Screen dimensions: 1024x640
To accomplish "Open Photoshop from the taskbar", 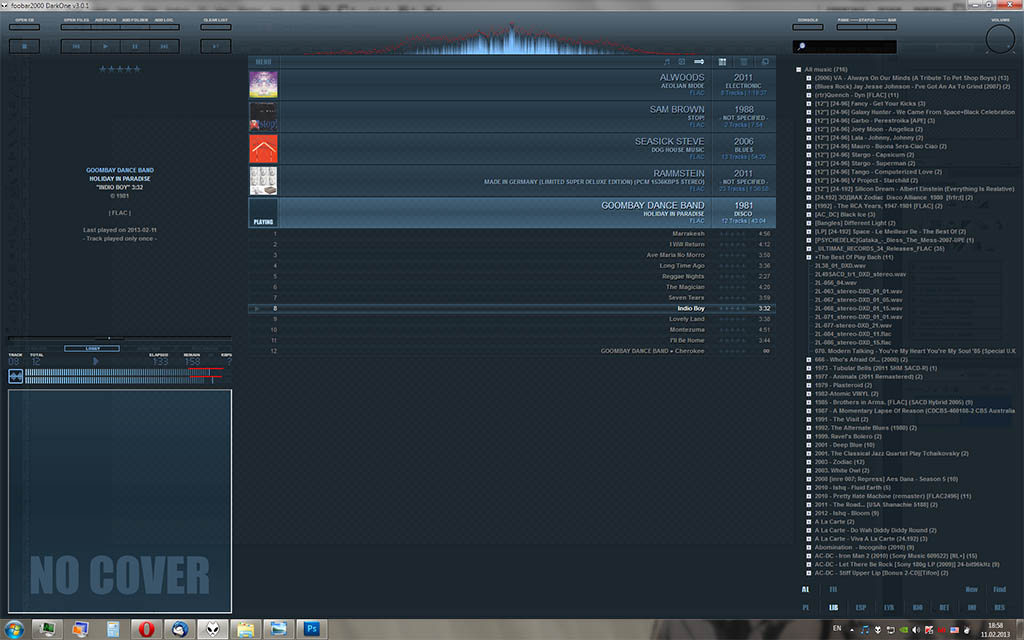I will click(312, 628).
